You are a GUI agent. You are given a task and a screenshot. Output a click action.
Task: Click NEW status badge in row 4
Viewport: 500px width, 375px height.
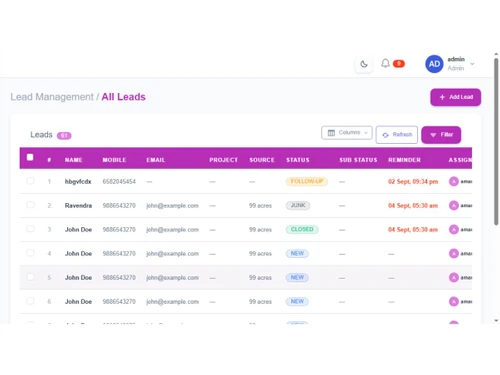coord(297,253)
